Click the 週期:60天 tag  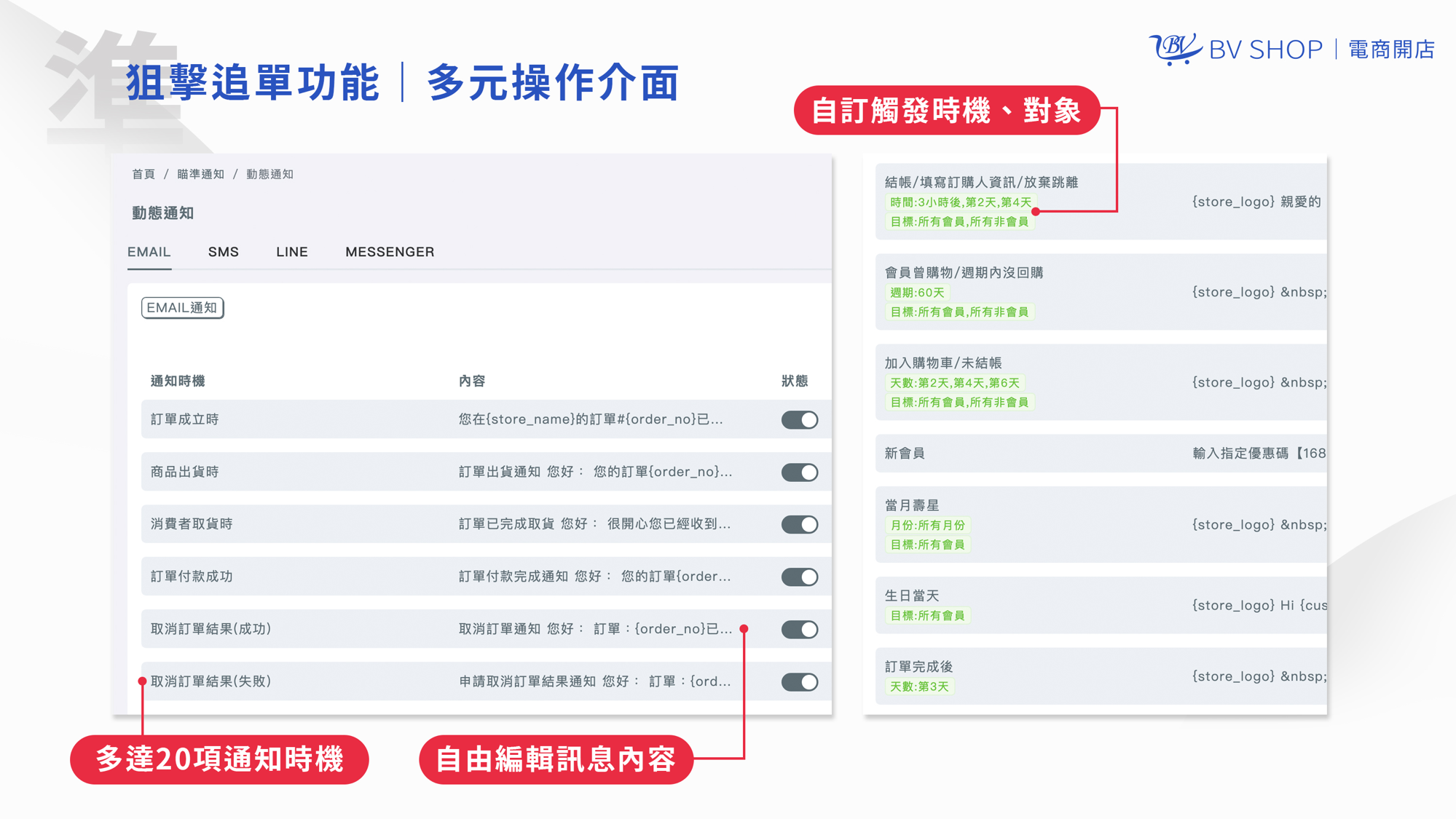(x=917, y=293)
